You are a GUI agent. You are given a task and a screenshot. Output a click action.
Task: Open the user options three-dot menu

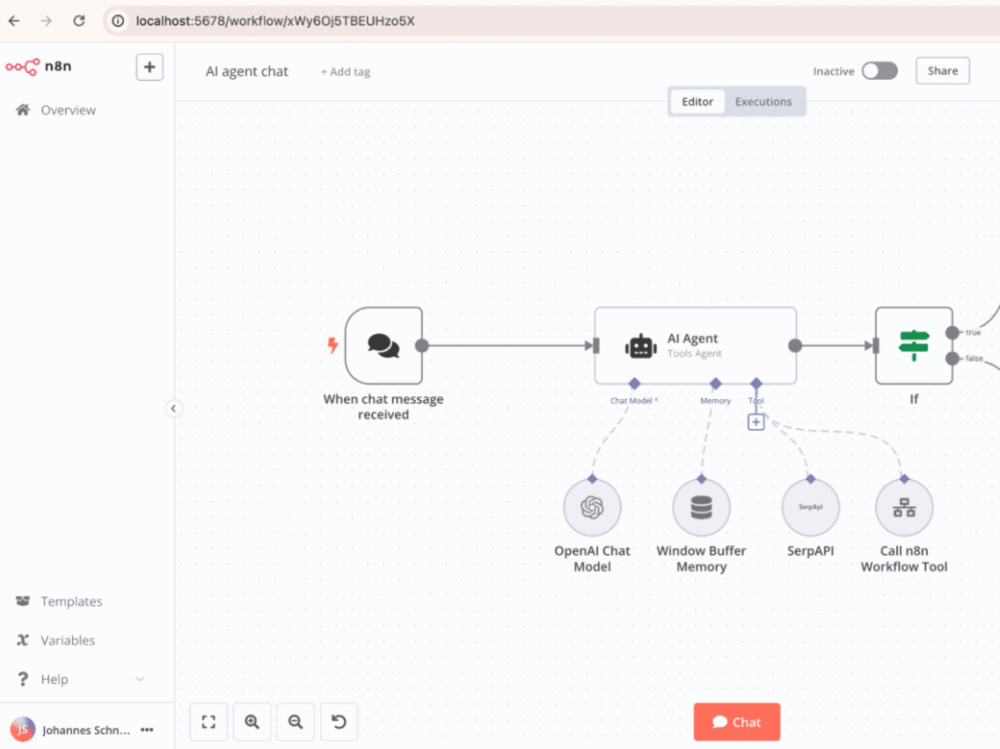pyautogui.click(x=147, y=729)
